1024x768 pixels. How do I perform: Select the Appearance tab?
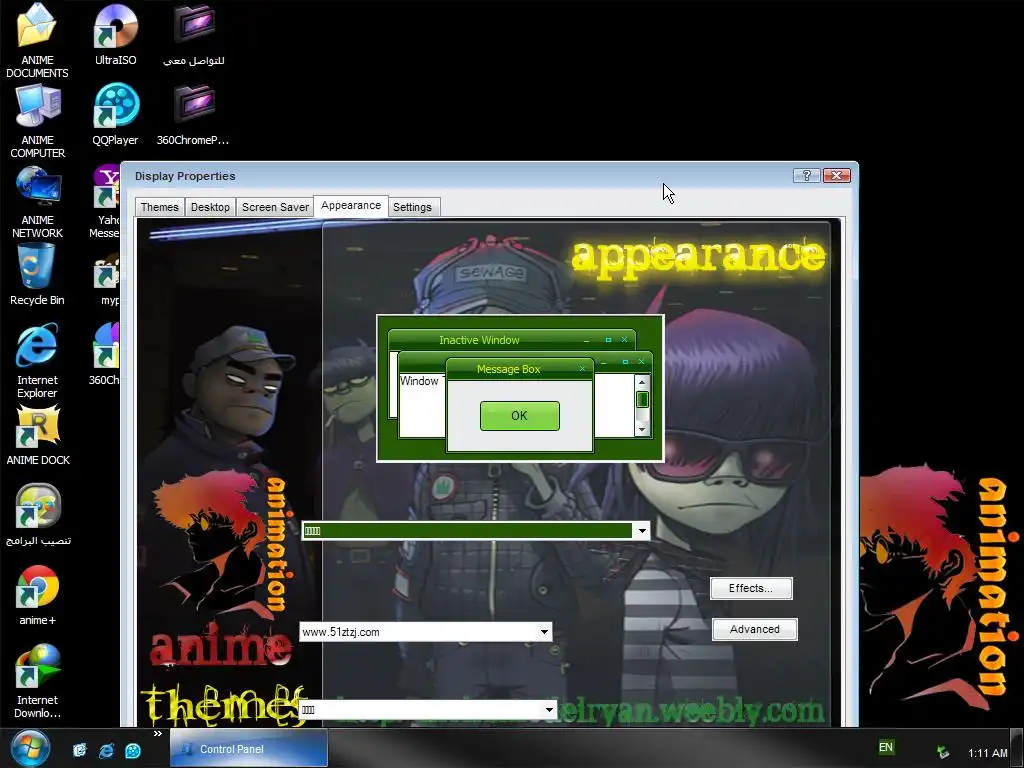(351, 206)
